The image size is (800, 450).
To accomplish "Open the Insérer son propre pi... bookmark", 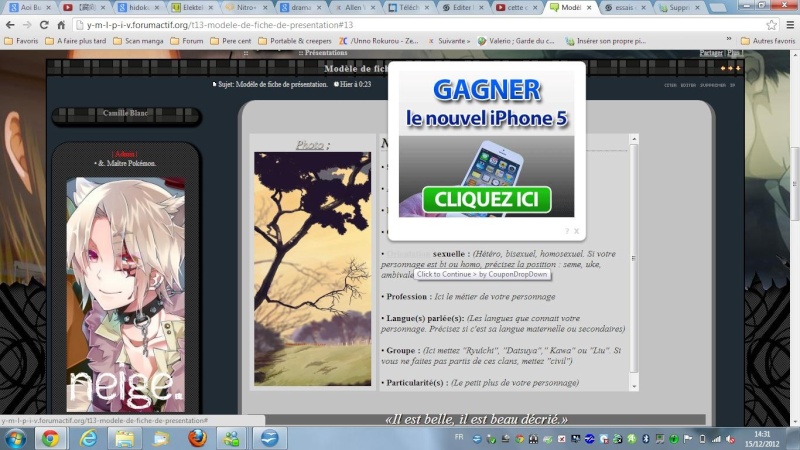I will click(x=606, y=41).
